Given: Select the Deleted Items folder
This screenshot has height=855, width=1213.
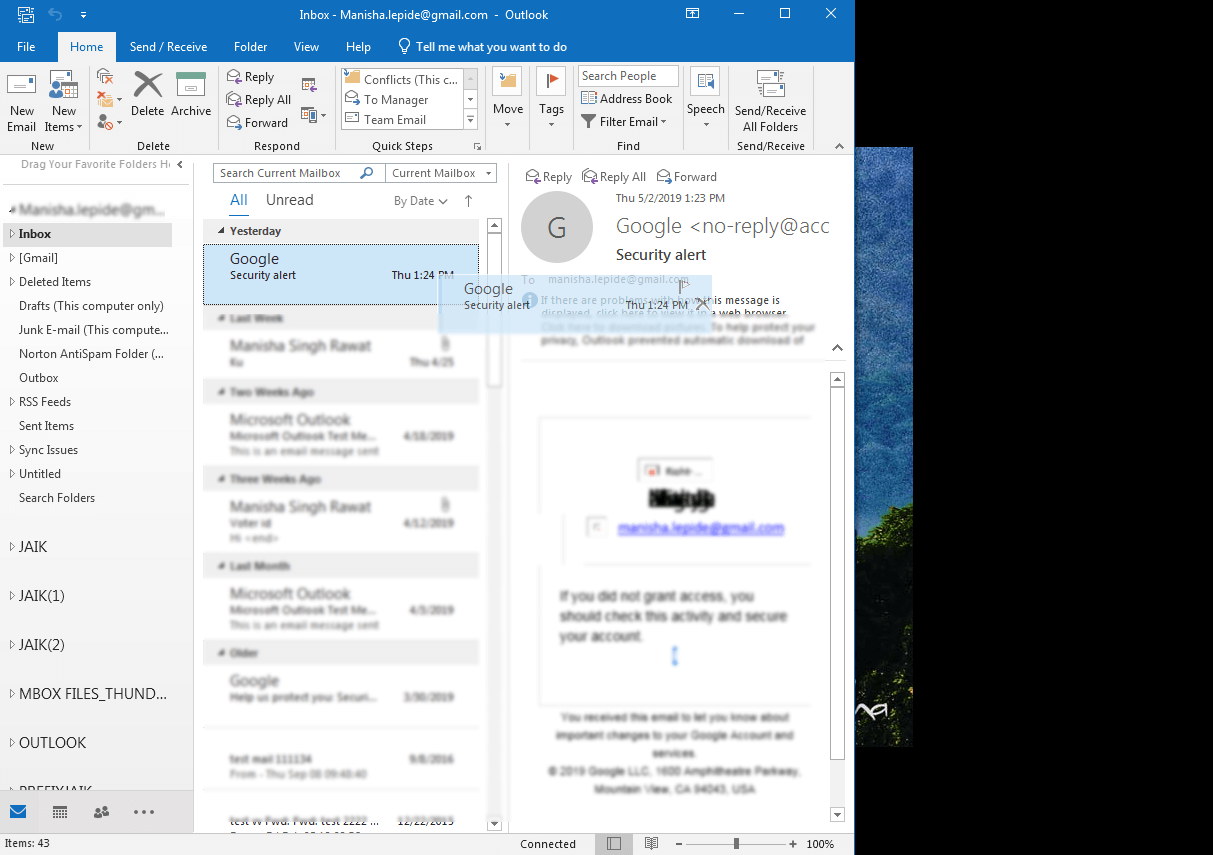Looking at the screenshot, I should [55, 282].
